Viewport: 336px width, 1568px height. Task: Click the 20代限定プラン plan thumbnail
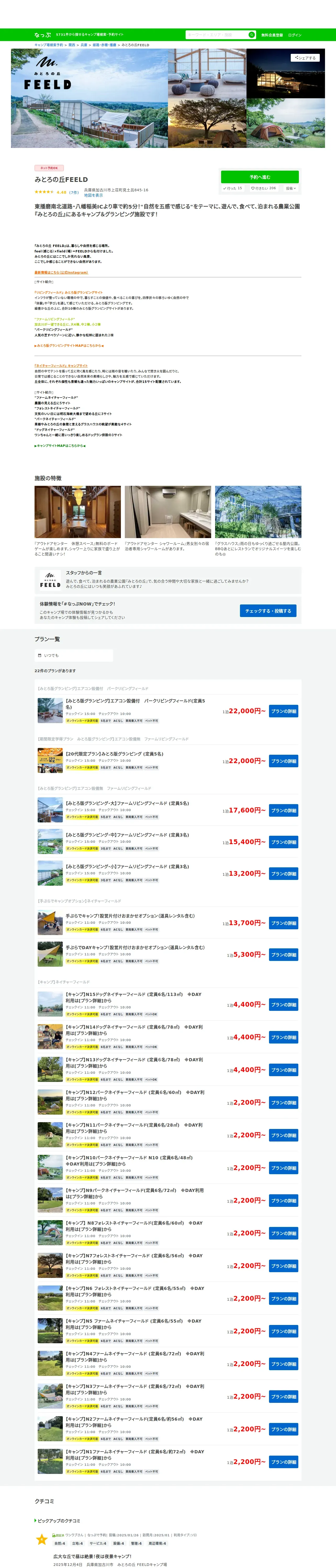click(x=50, y=761)
